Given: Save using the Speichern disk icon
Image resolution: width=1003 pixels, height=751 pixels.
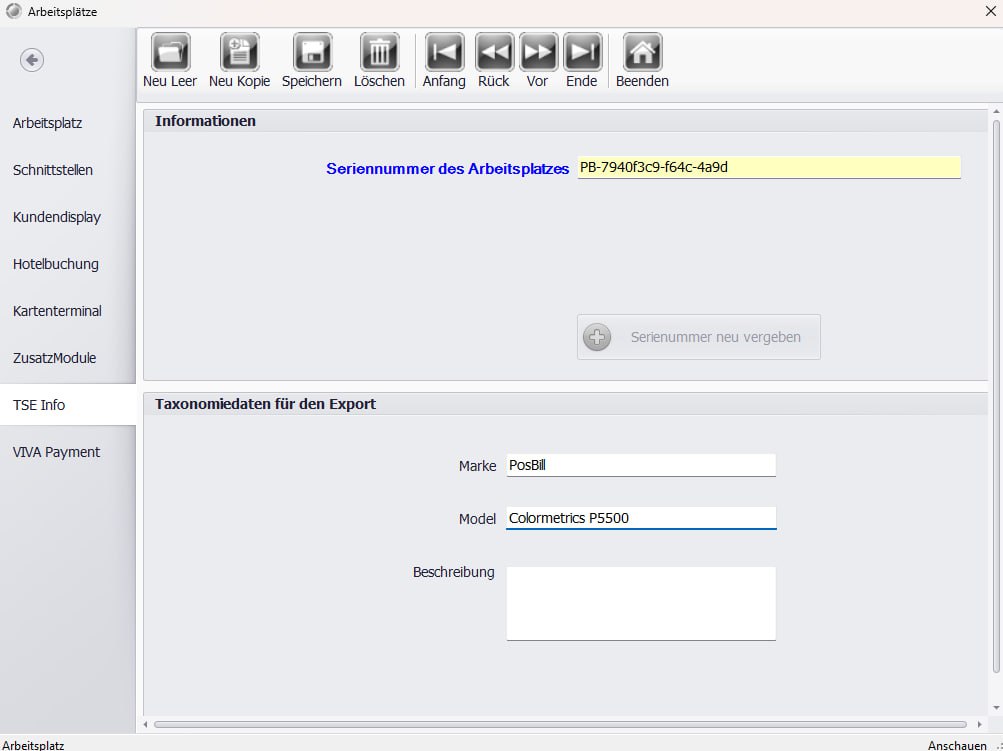Looking at the screenshot, I should [x=311, y=52].
